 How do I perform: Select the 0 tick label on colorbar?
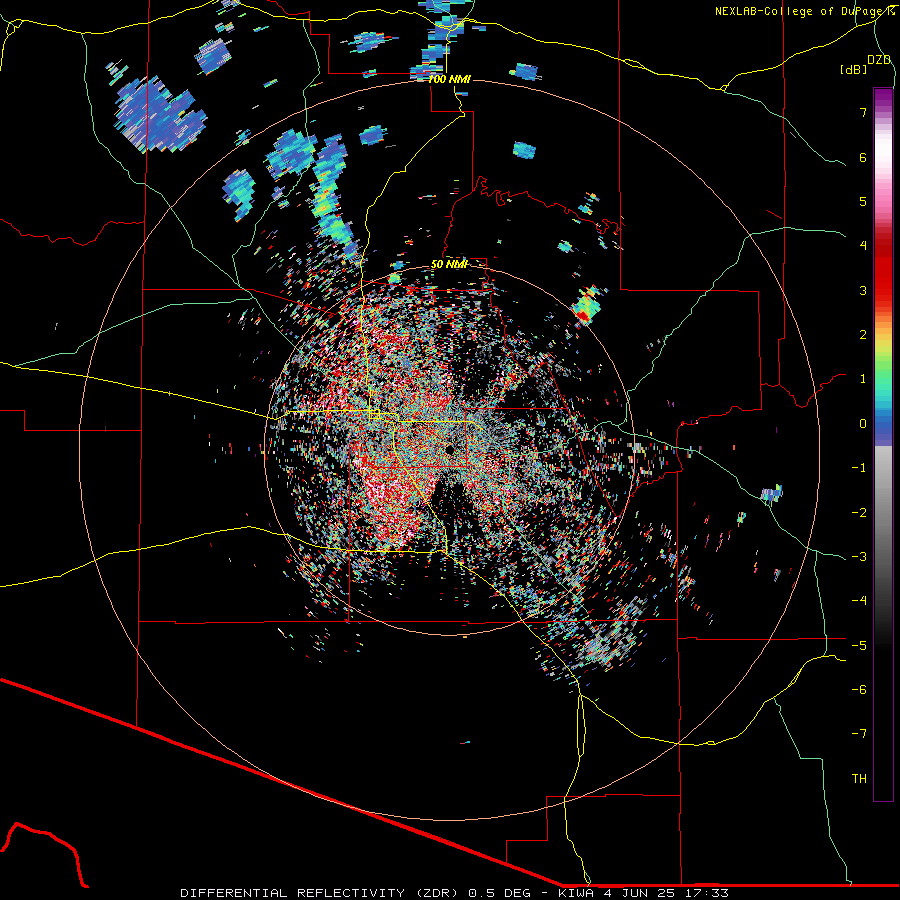tap(863, 424)
